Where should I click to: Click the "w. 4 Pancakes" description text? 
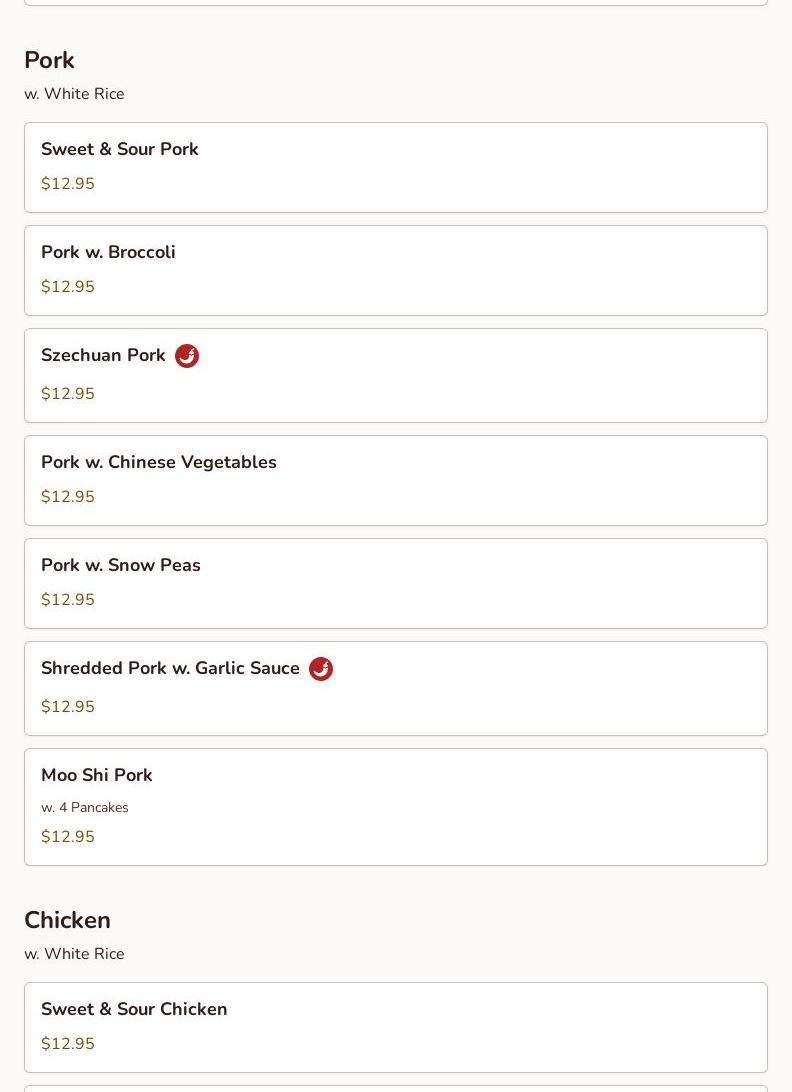point(85,808)
